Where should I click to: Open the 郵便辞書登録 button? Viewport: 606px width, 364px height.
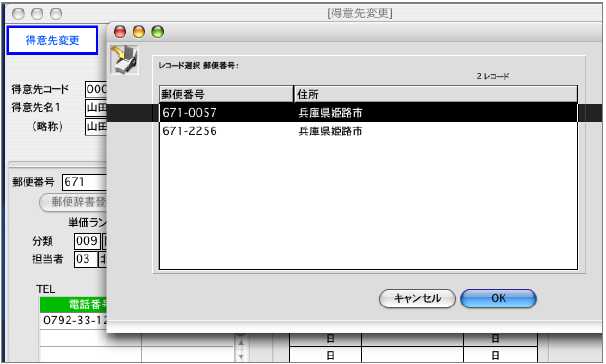(x=73, y=202)
